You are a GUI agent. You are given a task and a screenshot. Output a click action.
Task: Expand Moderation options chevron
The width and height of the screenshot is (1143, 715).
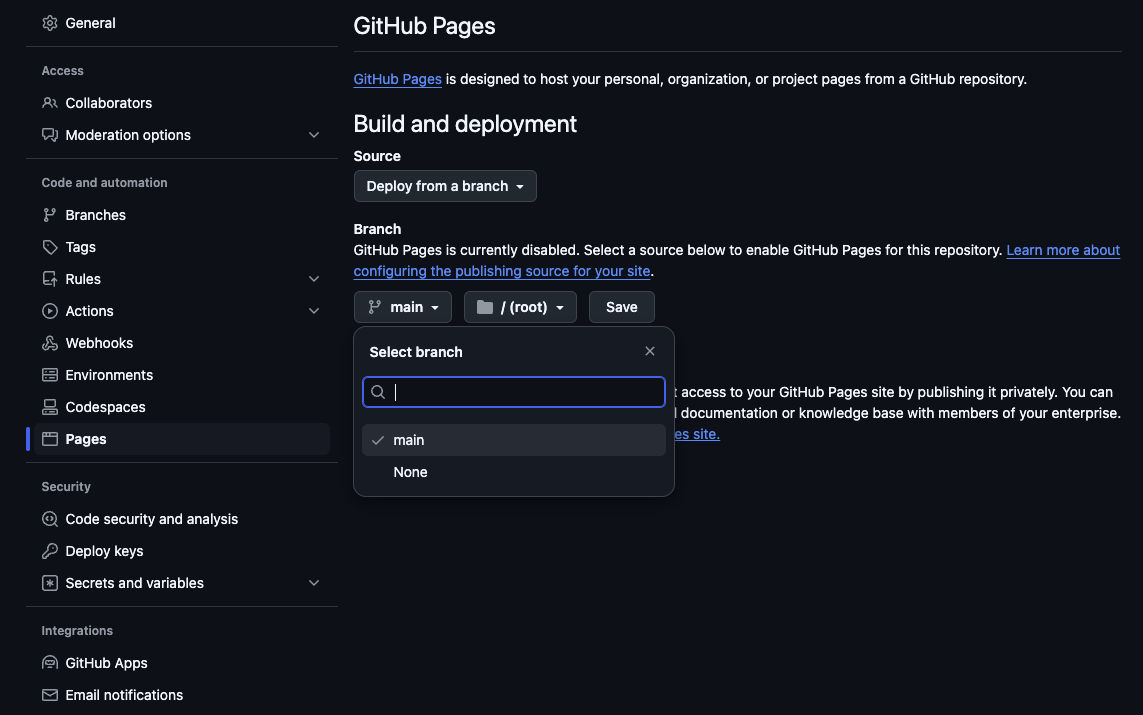coord(313,135)
